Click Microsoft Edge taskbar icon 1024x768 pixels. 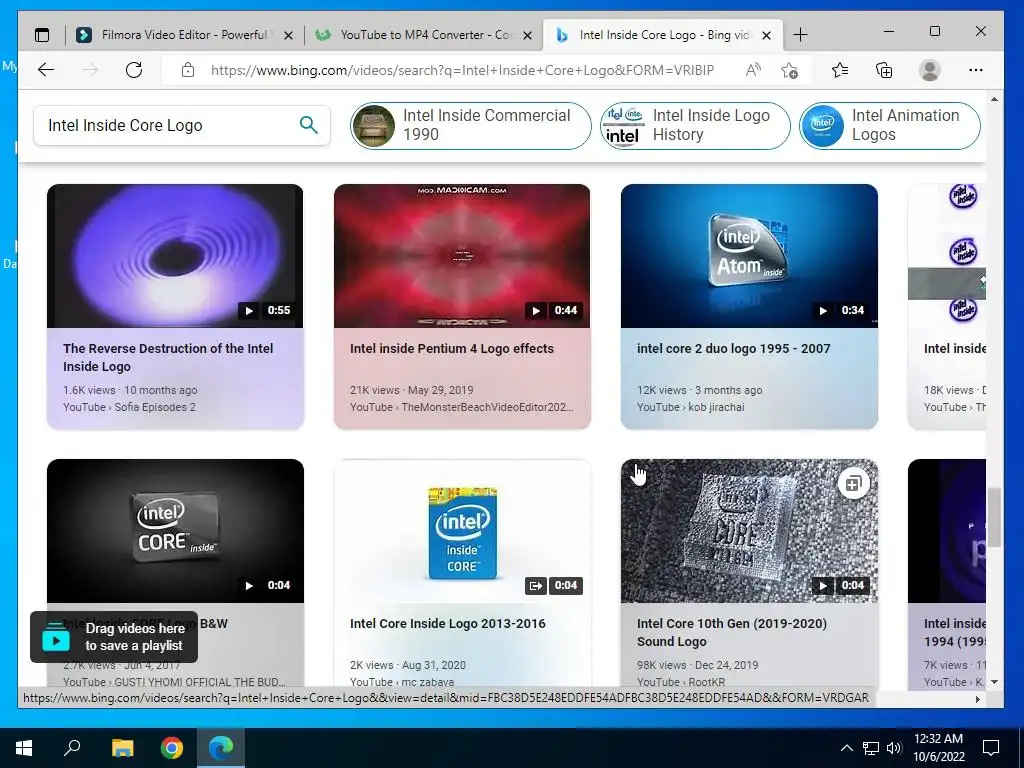(x=221, y=748)
